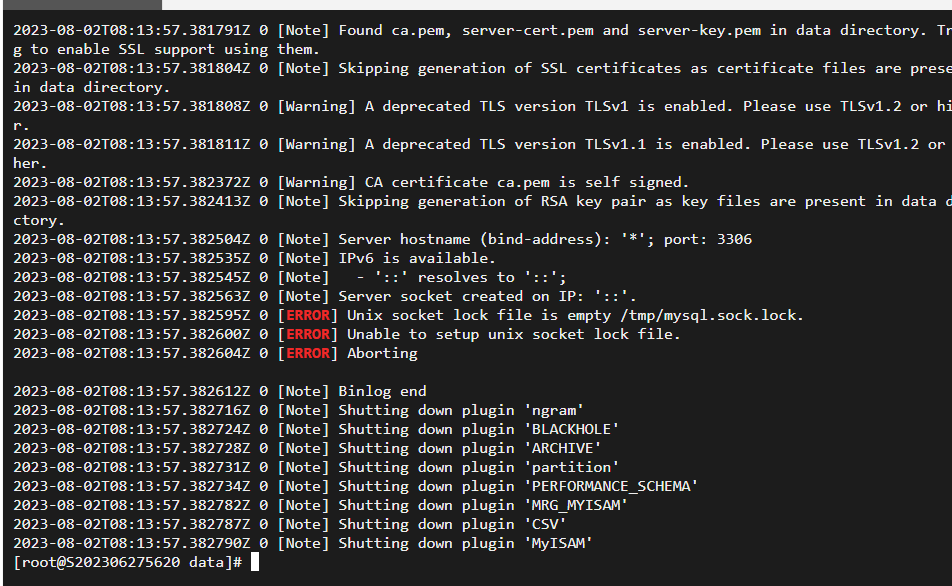Click the [root@S202306275620 data]# prompt text

[128, 562]
